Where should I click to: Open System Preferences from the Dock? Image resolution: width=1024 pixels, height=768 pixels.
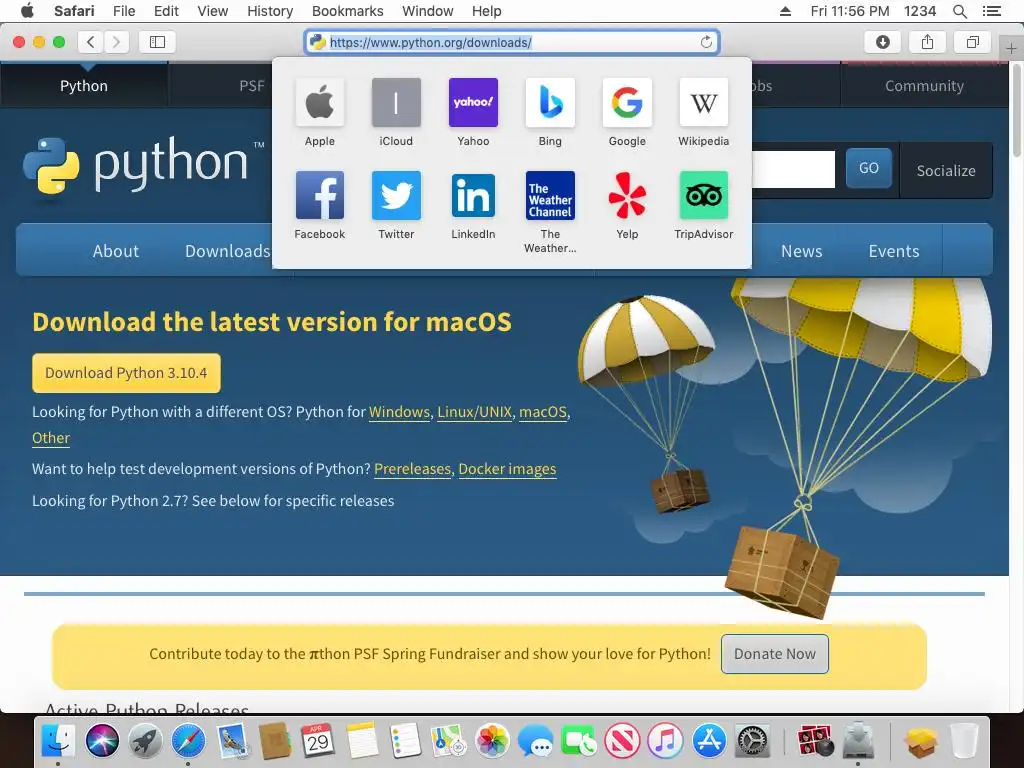pos(752,741)
